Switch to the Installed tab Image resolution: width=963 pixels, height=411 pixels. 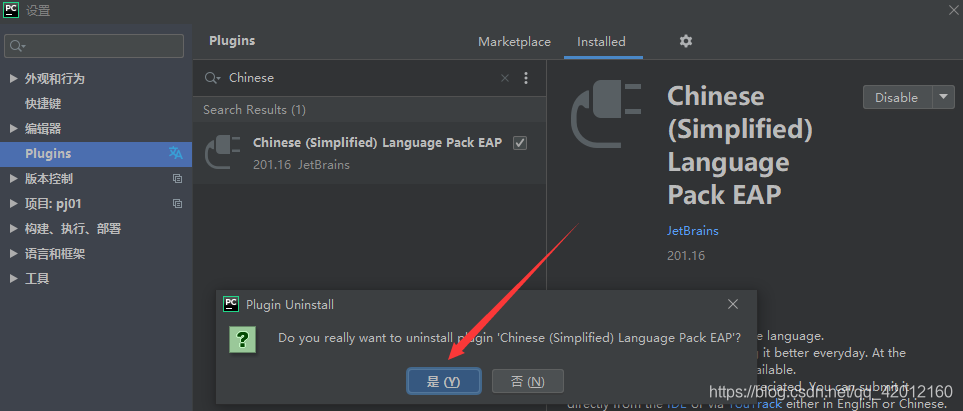point(601,42)
